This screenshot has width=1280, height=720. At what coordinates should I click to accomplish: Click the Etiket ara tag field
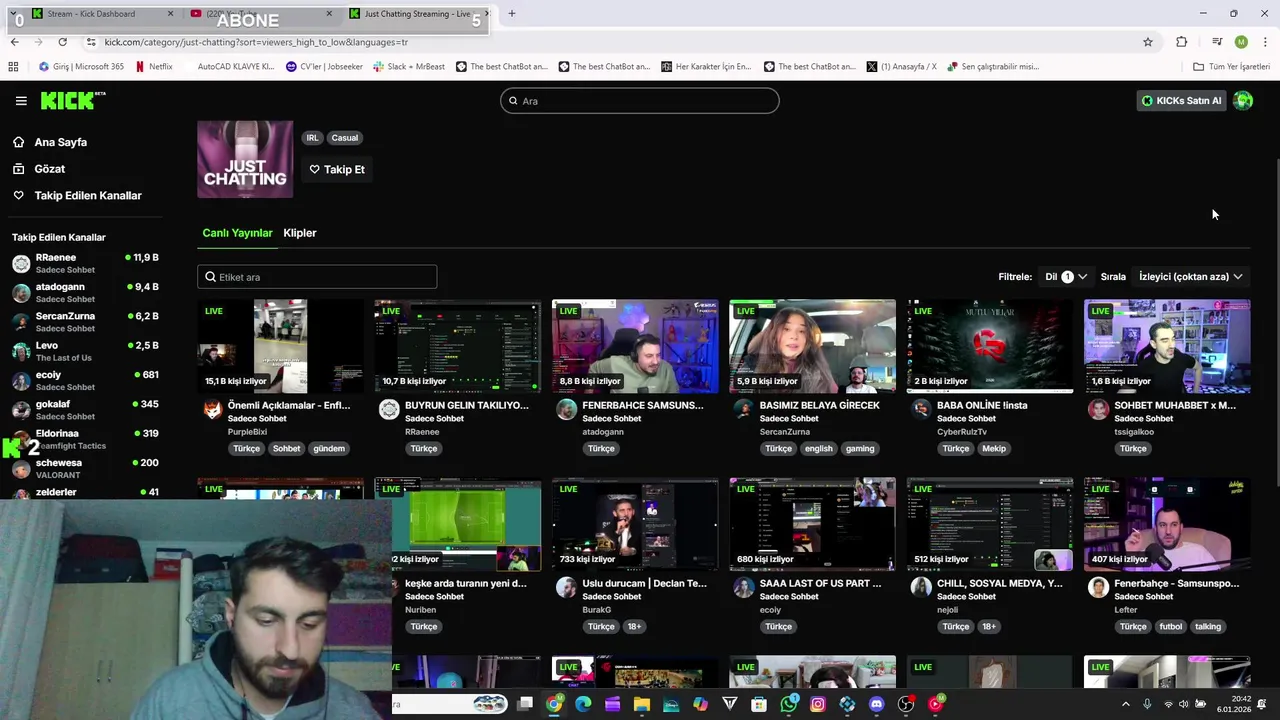[317, 277]
